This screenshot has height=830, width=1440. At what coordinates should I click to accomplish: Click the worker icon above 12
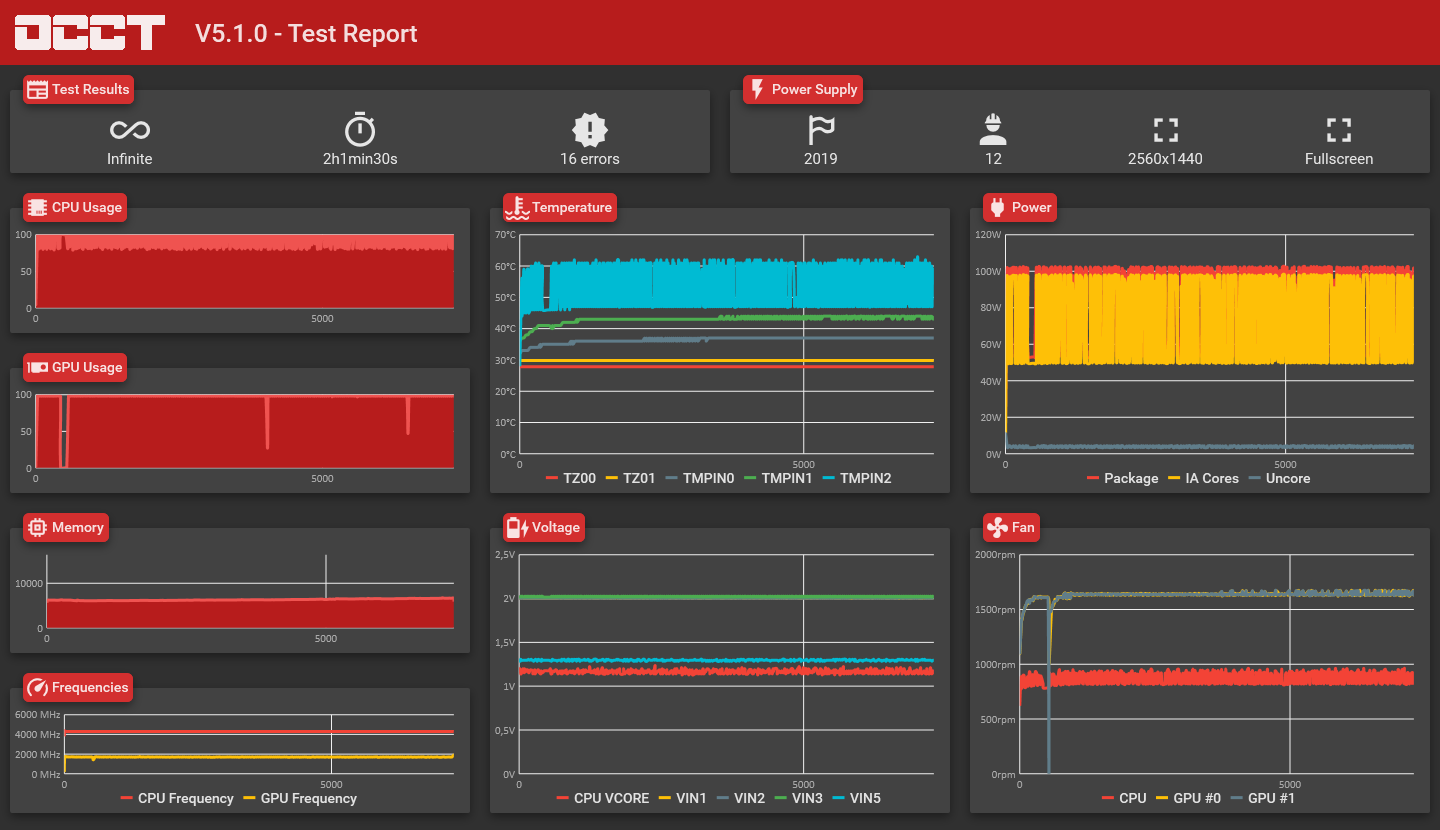tap(993, 129)
